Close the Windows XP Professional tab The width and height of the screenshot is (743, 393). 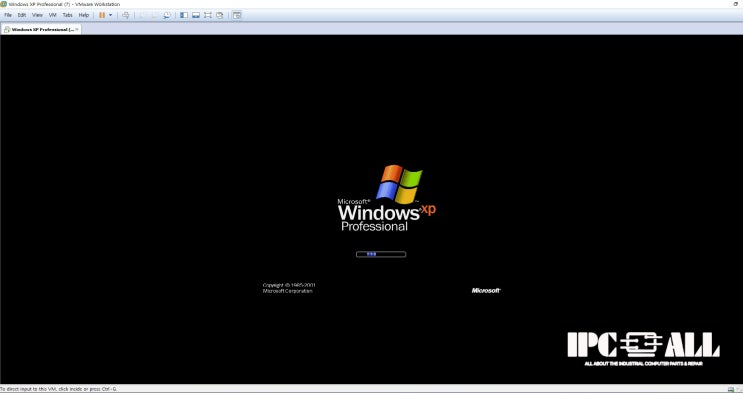[x=77, y=29]
